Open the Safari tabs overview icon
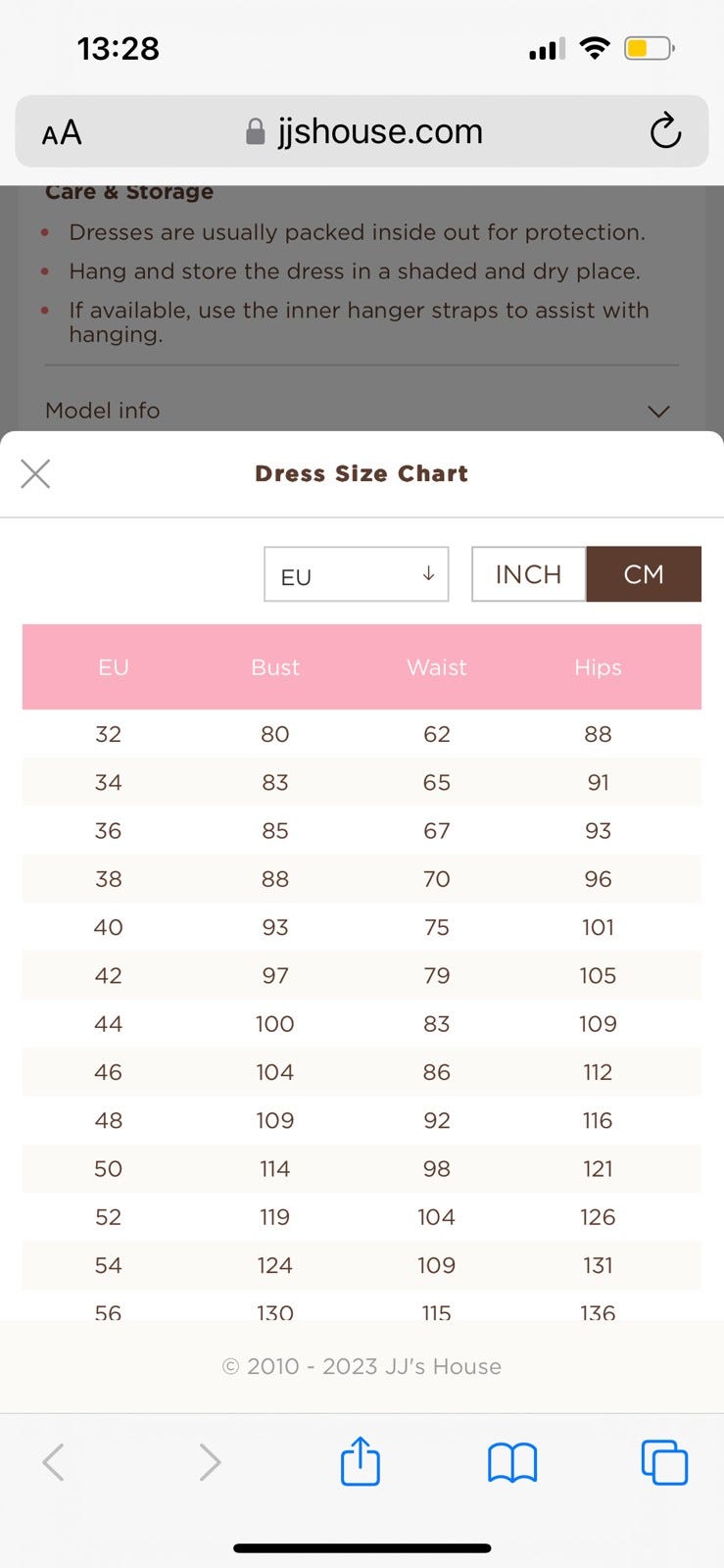Screen dimensions: 724x1568 pyautogui.click(x=664, y=1462)
